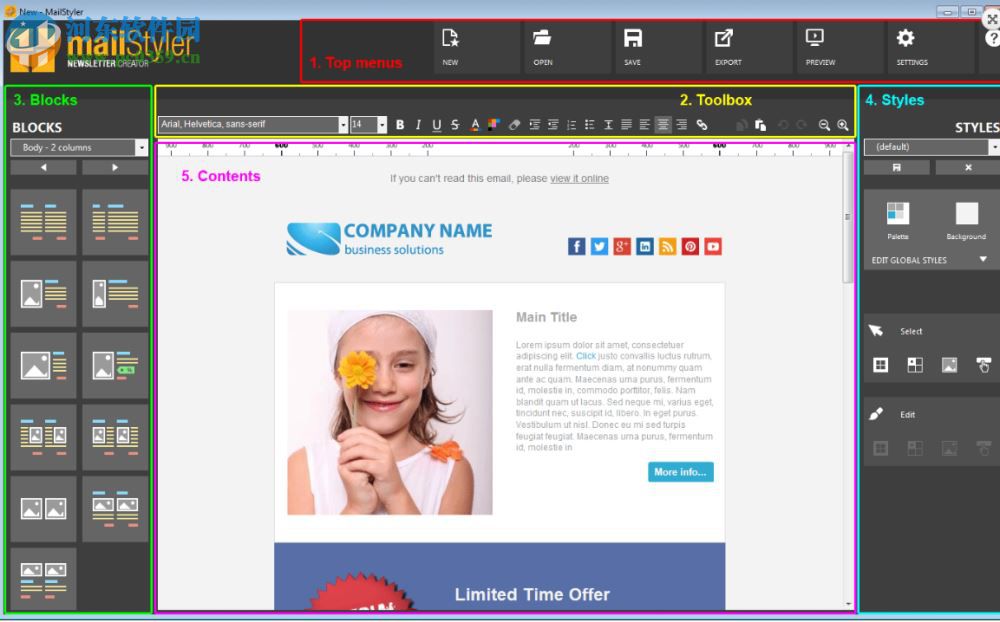This screenshot has width=1000, height=622.
Task: Click the save icon in the Styles panel
Action: (896, 166)
